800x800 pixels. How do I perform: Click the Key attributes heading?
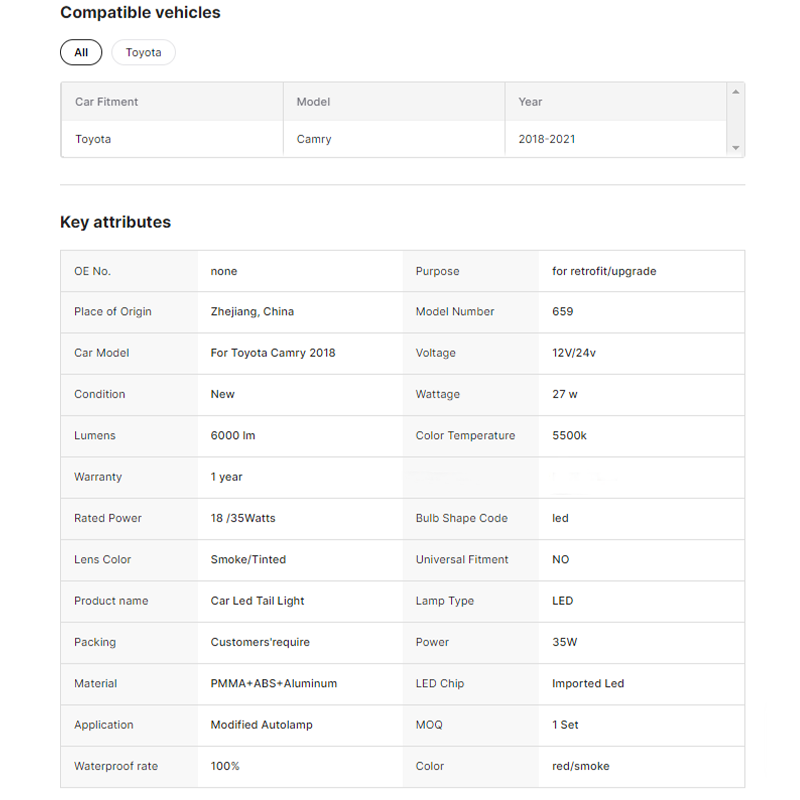click(x=115, y=222)
